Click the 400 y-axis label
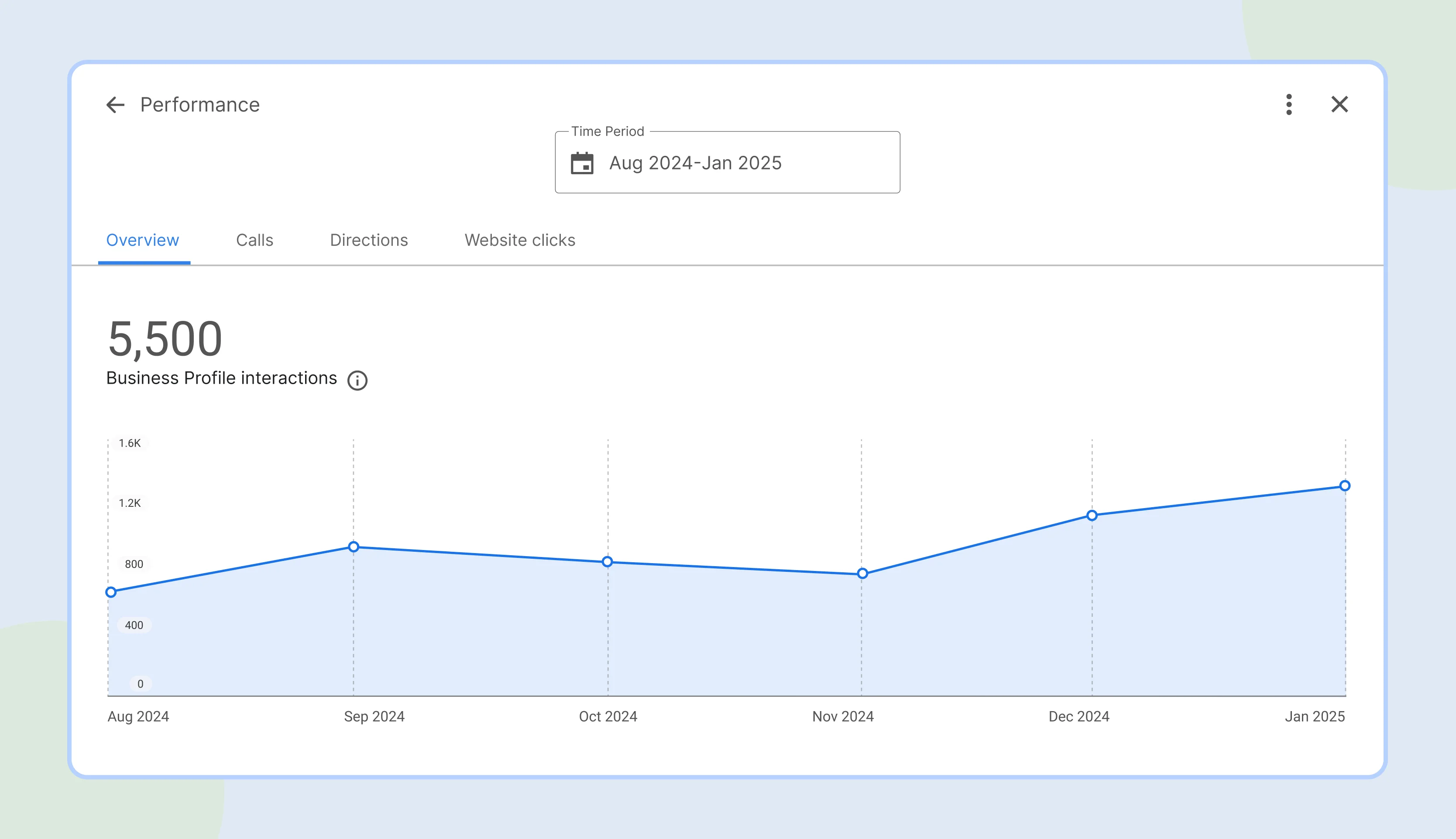 coord(134,625)
